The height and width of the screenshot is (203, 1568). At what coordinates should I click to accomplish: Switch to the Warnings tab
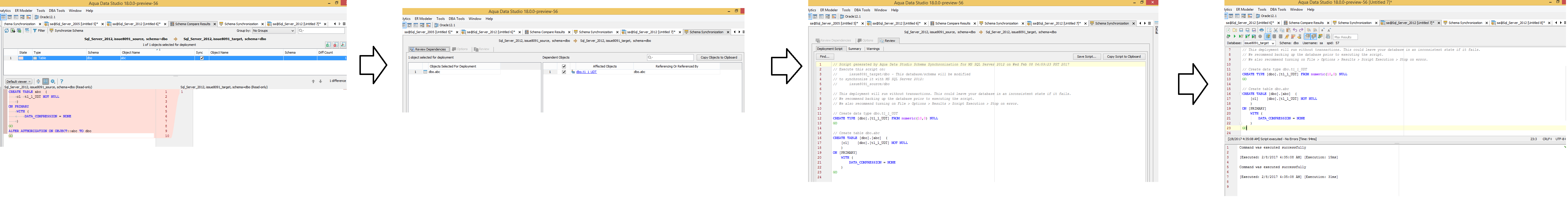[x=873, y=49]
